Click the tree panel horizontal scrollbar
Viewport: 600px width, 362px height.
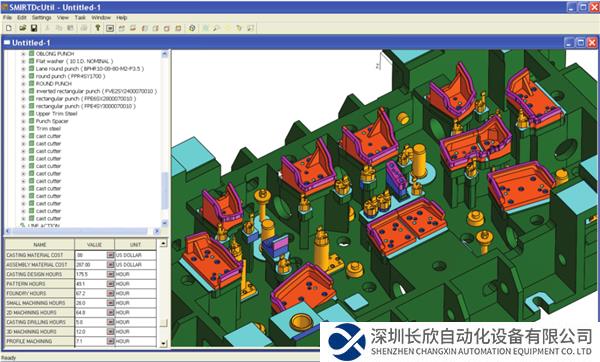[x=82, y=231]
